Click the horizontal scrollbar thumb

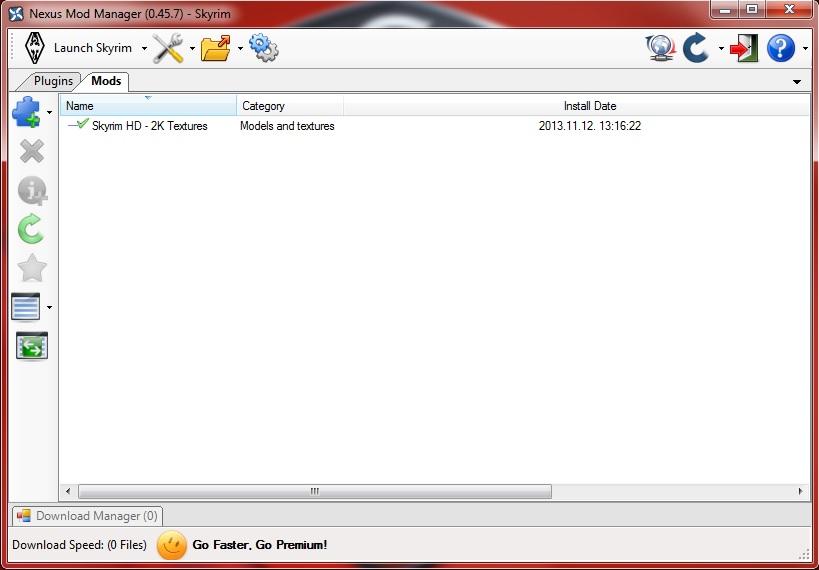point(314,491)
